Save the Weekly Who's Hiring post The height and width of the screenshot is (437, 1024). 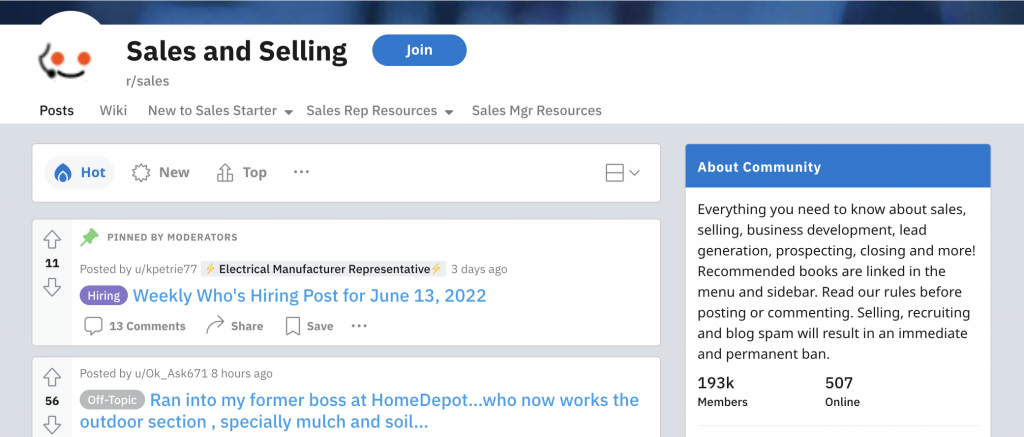tap(309, 326)
